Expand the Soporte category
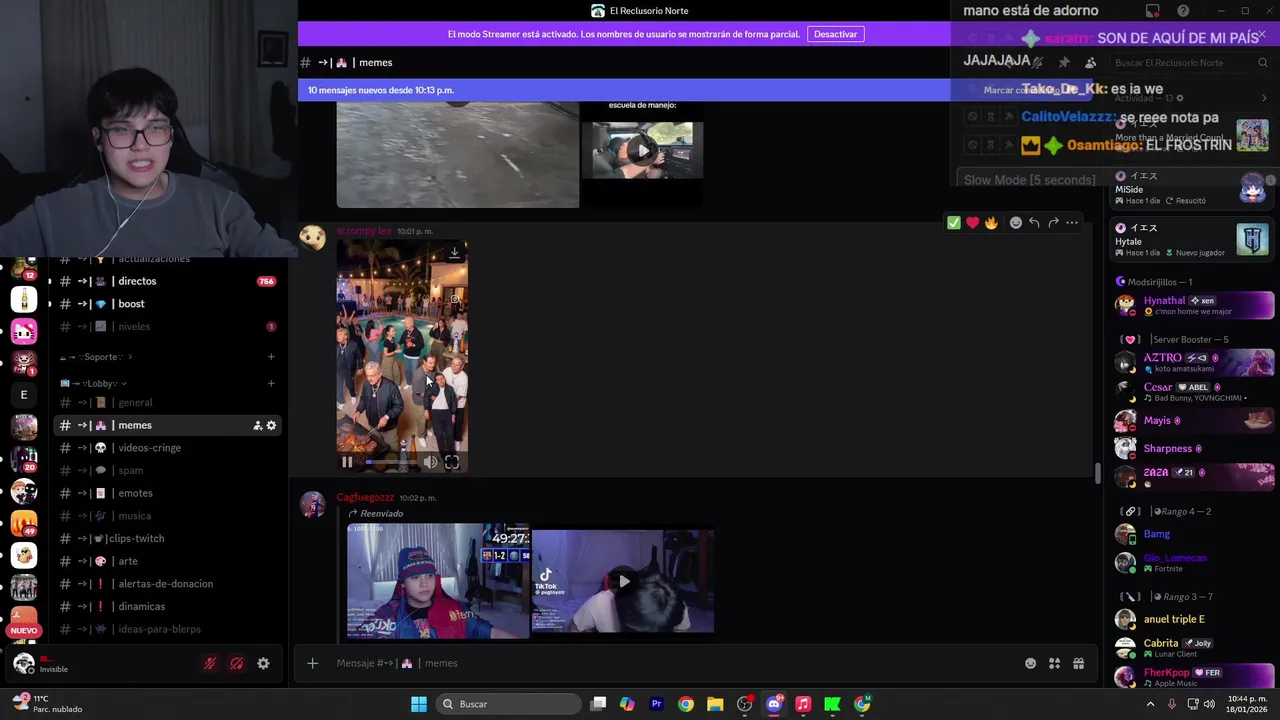 [x=95, y=357]
